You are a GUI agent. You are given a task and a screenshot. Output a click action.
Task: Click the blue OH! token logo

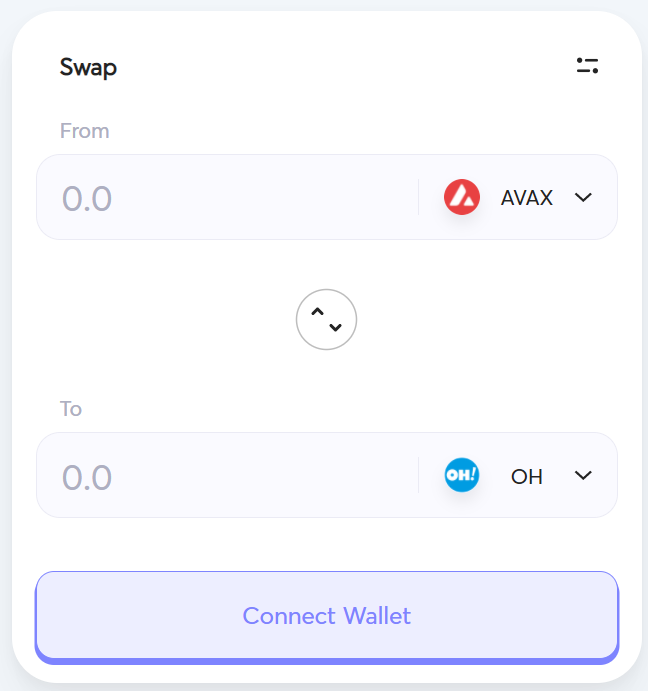point(462,475)
